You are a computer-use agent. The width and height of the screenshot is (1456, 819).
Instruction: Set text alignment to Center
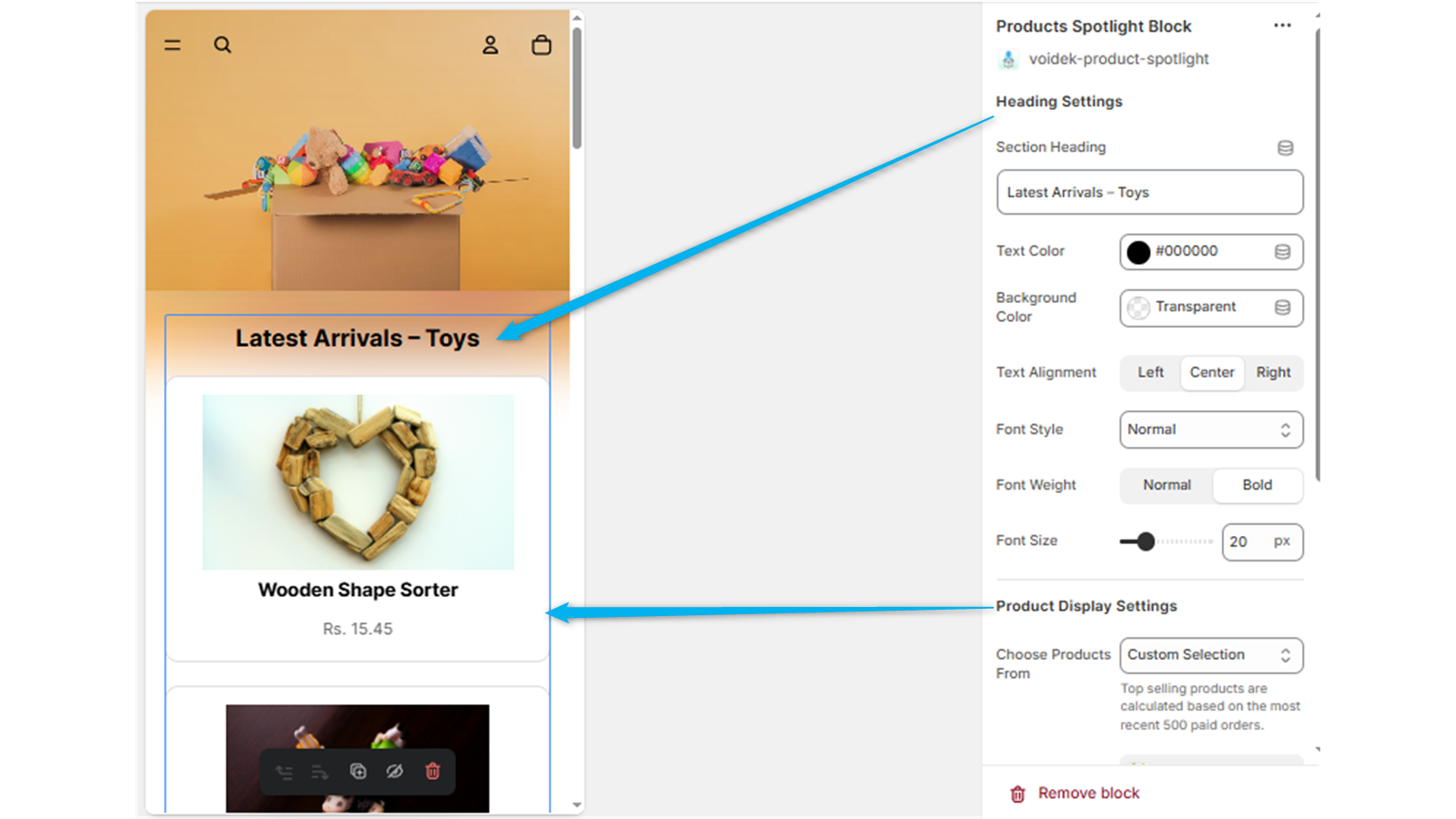pyautogui.click(x=1212, y=373)
